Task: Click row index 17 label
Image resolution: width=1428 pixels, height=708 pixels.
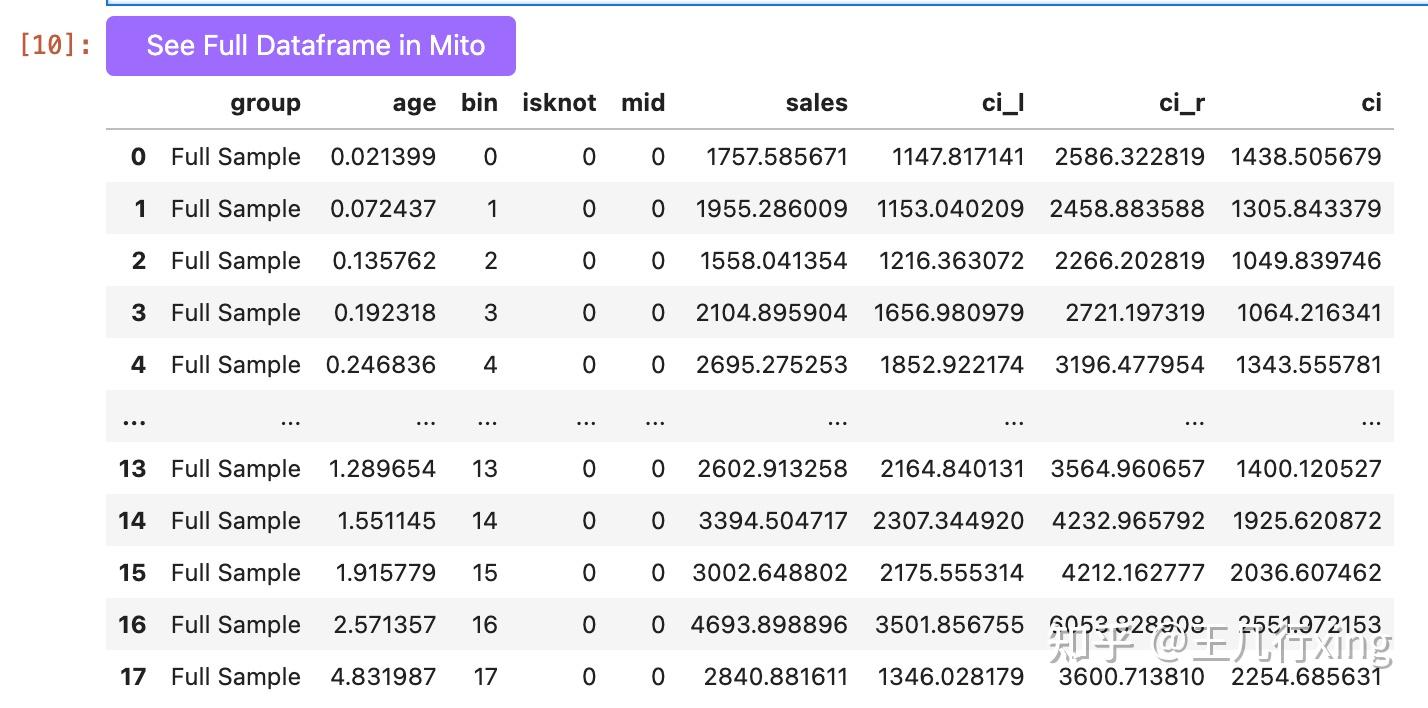Action: [x=133, y=677]
